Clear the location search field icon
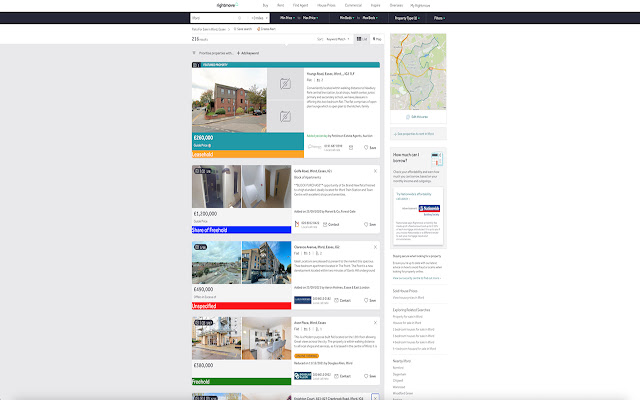This screenshot has width=640, height=400. 239,18
